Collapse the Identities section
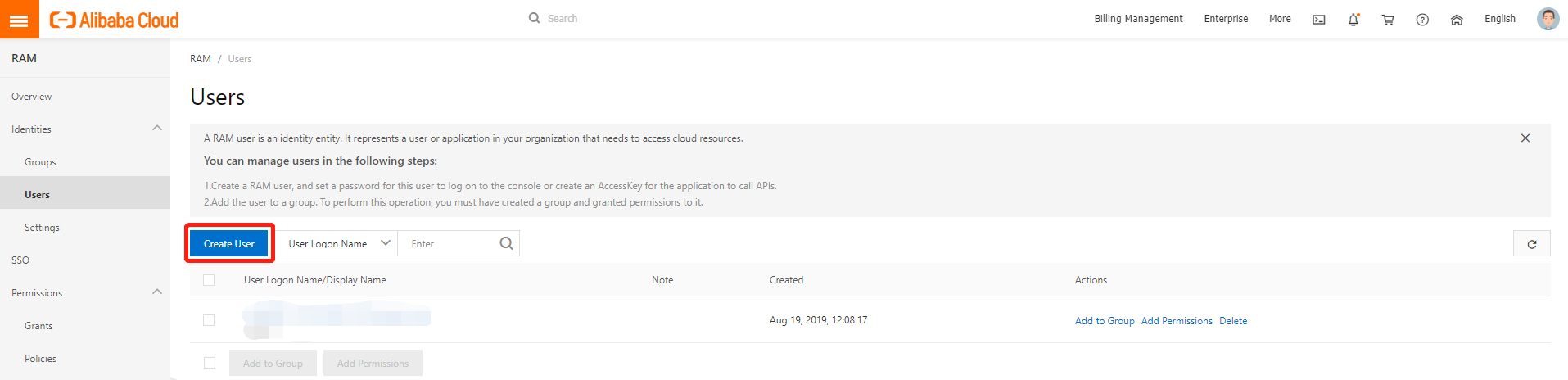1568x380 pixels. 157,129
